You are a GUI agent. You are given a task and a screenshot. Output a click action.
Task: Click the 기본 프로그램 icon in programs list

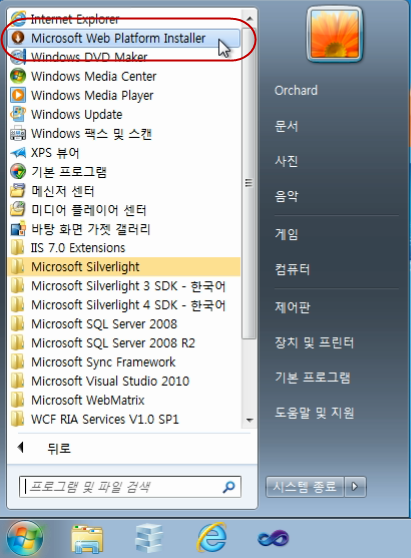(18, 172)
